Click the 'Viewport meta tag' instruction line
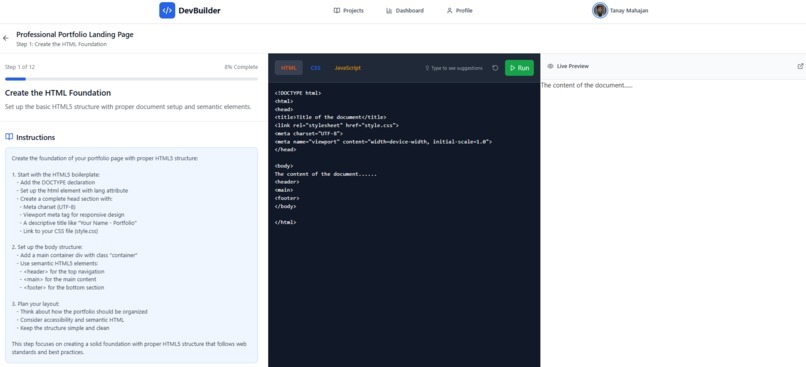The height and width of the screenshot is (367, 806). [x=74, y=214]
